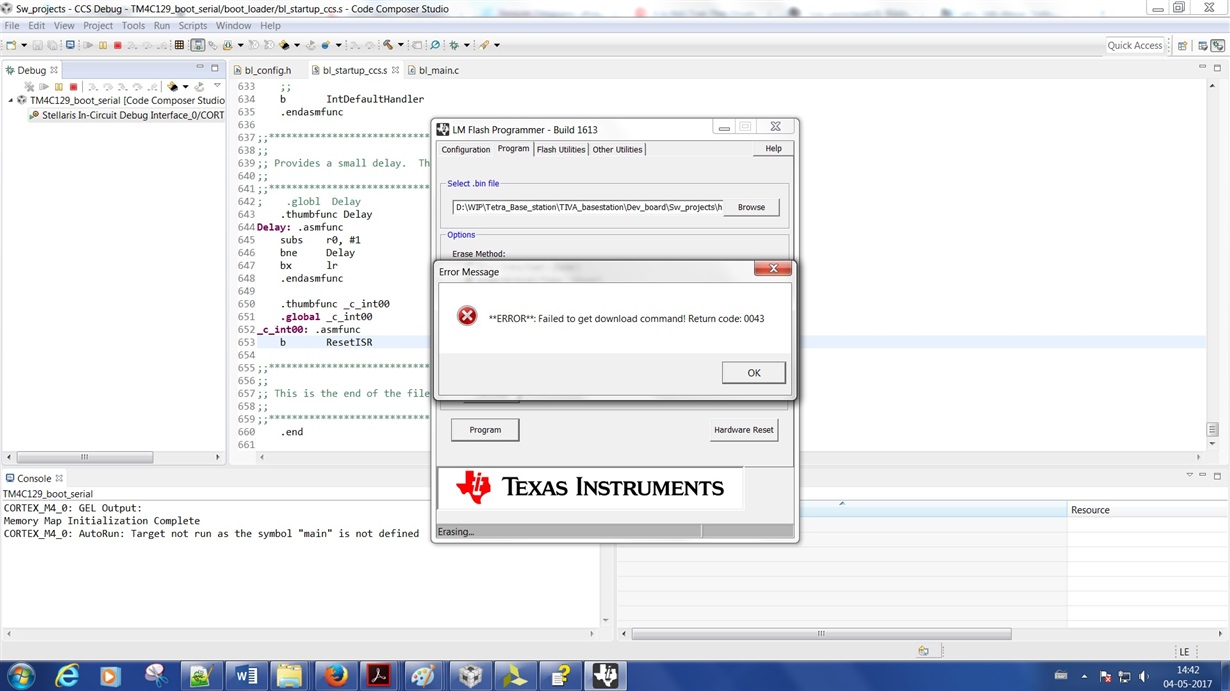Click the .bin file path input field
1230x691 pixels.
coord(588,208)
